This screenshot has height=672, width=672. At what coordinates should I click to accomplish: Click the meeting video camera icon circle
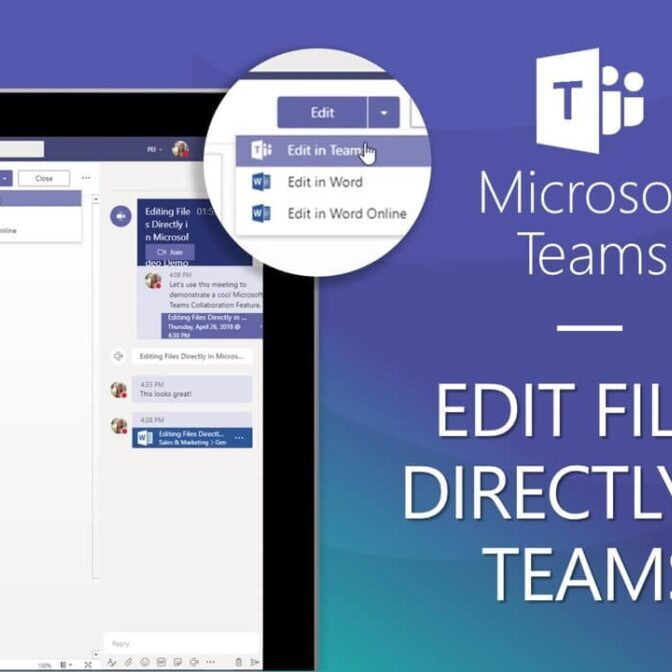pos(120,216)
